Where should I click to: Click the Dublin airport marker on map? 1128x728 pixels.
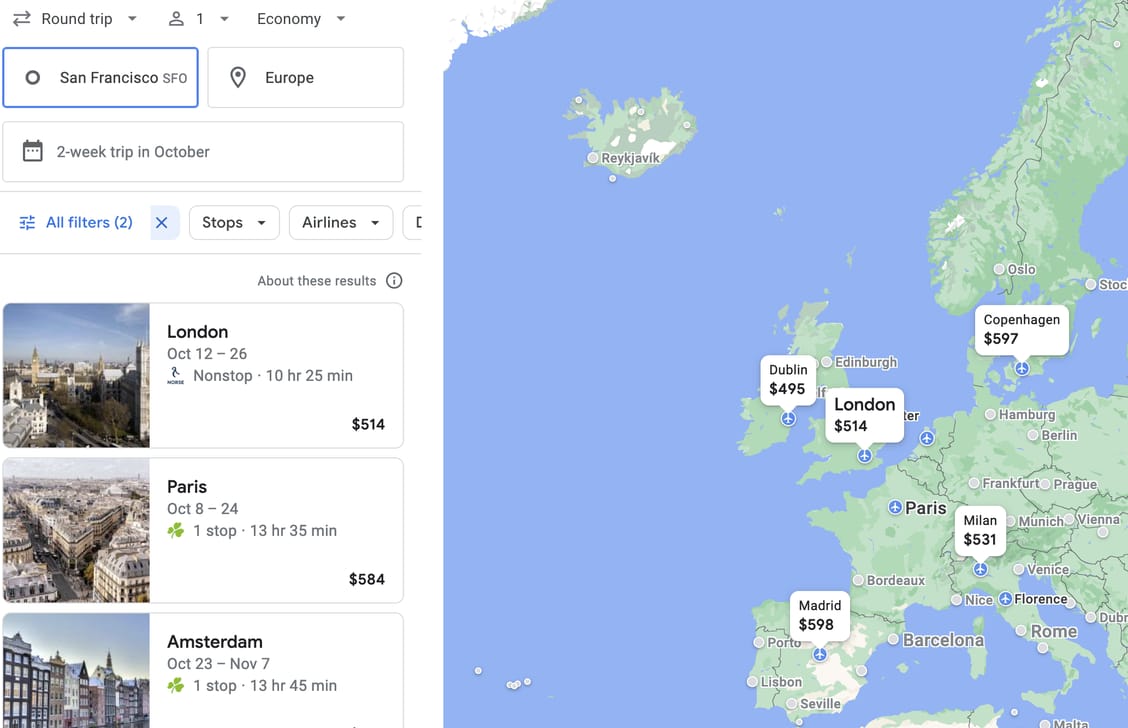[x=788, y=419]
